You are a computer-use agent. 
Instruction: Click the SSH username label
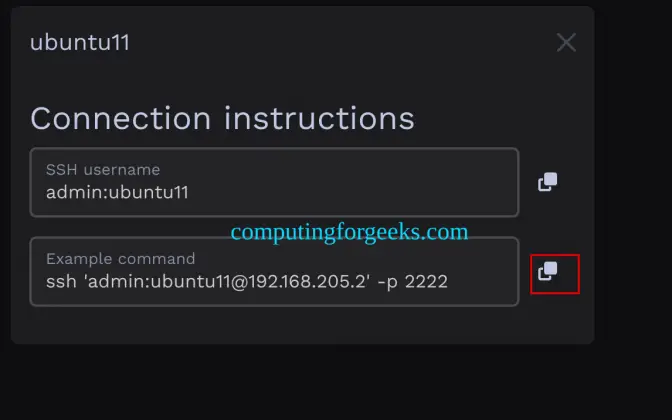[x=103, y=170]
